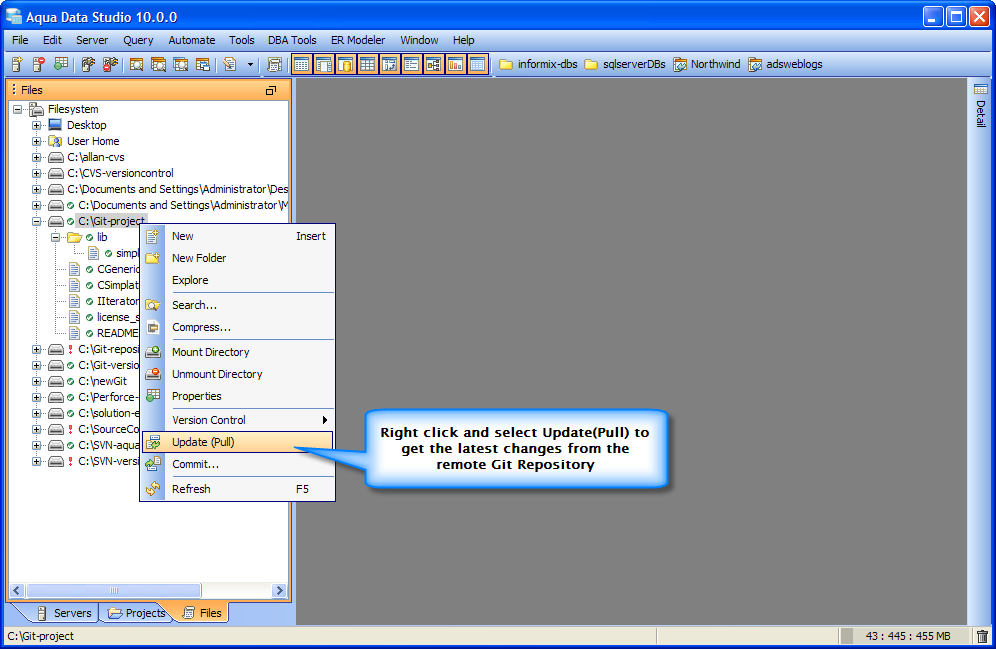This screenshot has height=649, width=996.
Task: Click the left arrow of Files horizontal scrollbar
Action: 17,591
